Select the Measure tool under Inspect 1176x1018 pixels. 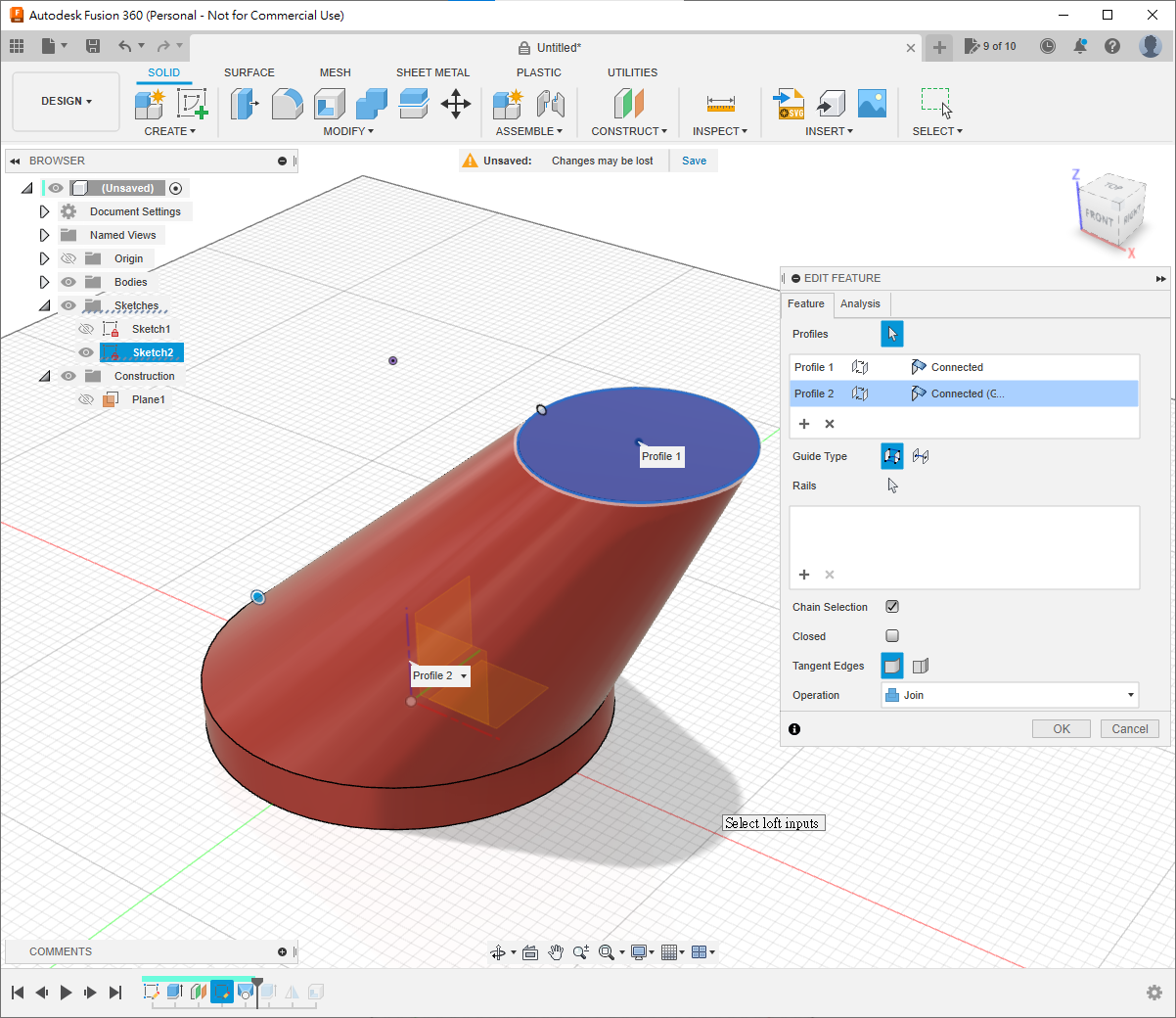720,104
